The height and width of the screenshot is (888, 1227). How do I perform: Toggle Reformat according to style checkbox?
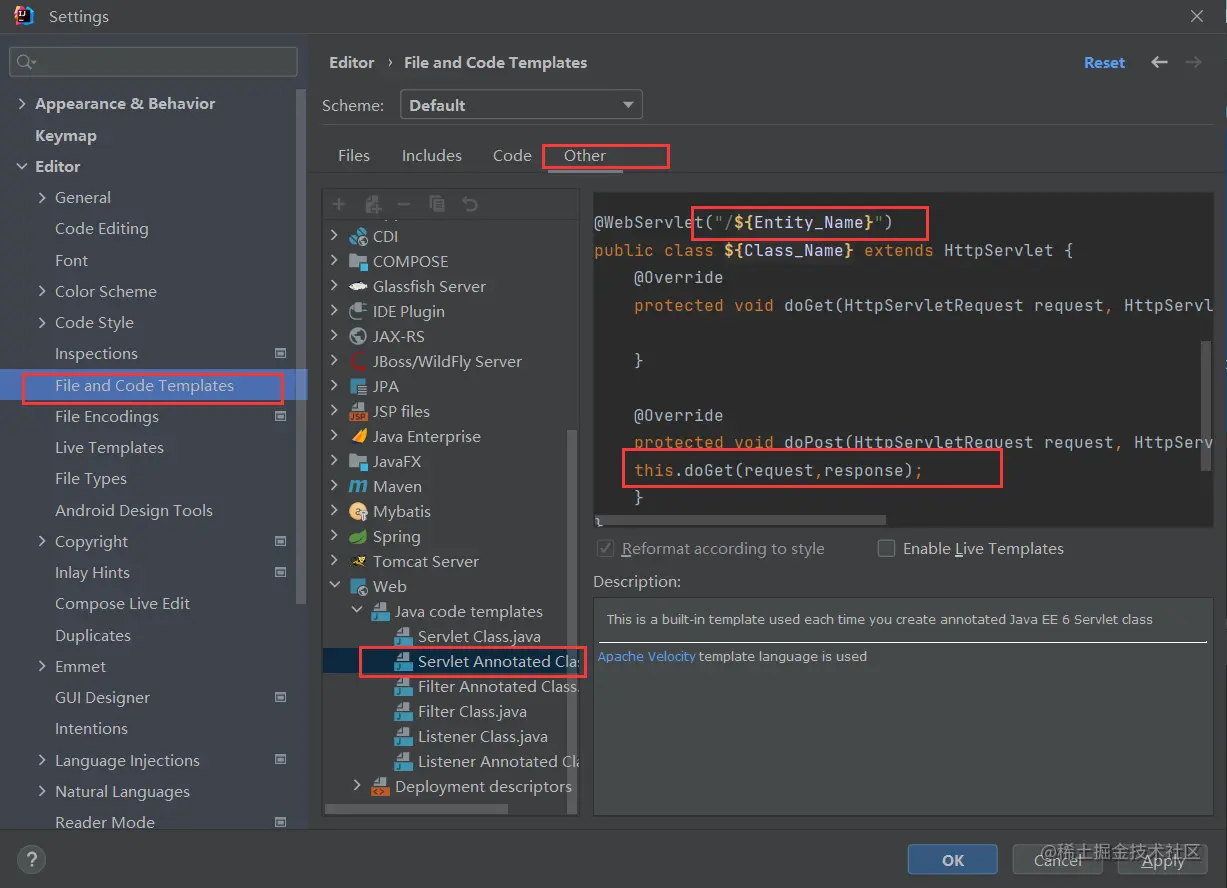click(x=605, y=548)
